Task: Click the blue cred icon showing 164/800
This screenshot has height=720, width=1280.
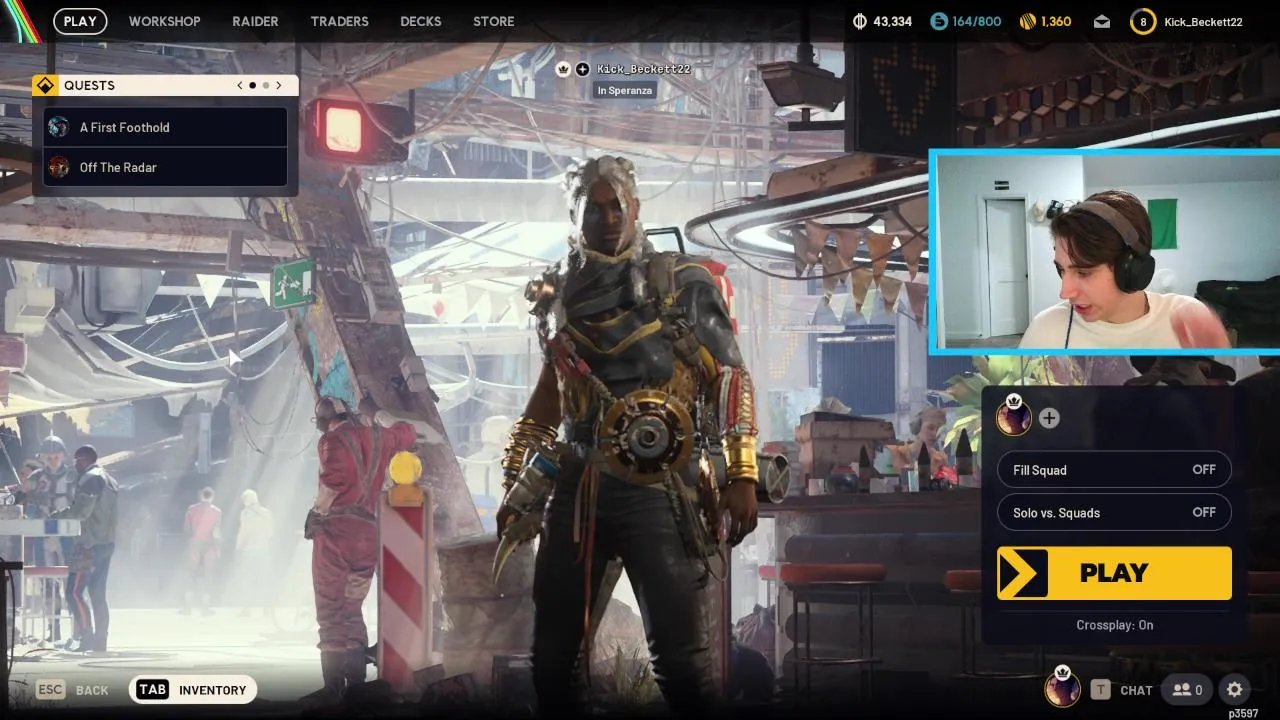Action: (938, 21)
